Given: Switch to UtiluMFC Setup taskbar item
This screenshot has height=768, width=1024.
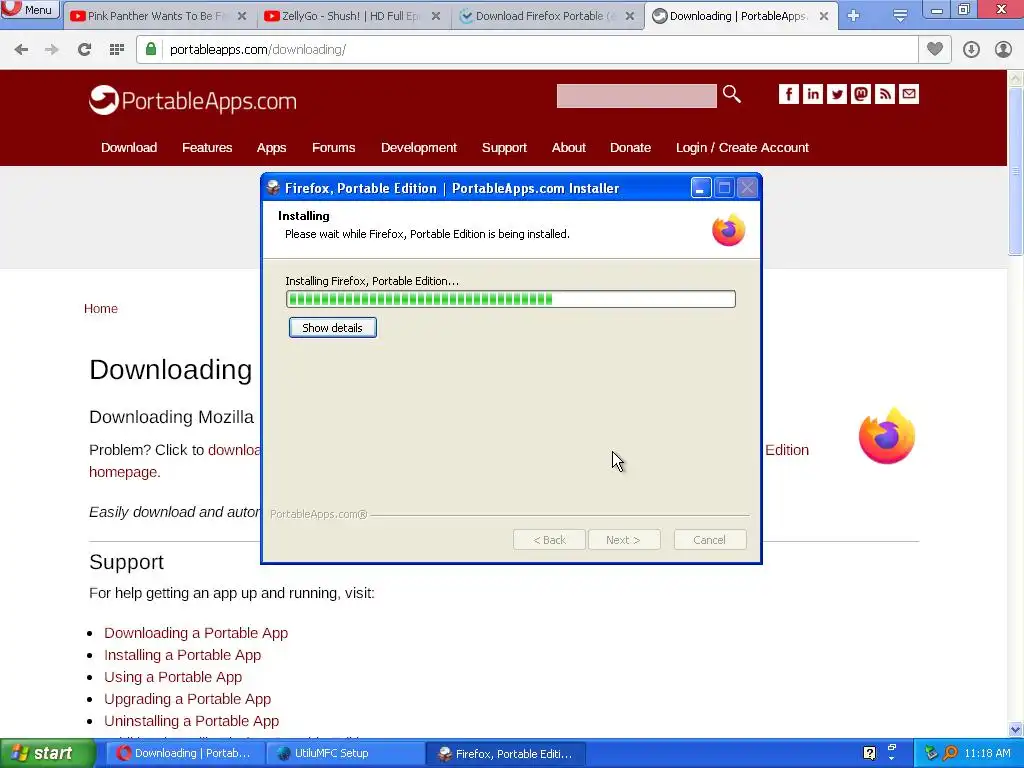Looking at the screenshot, I should [345, 754].
